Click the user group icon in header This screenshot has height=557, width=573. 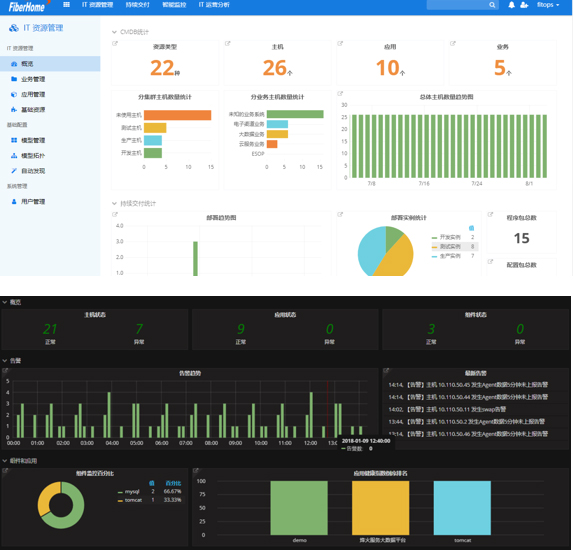pyautogui.click(x=524, y=5)
